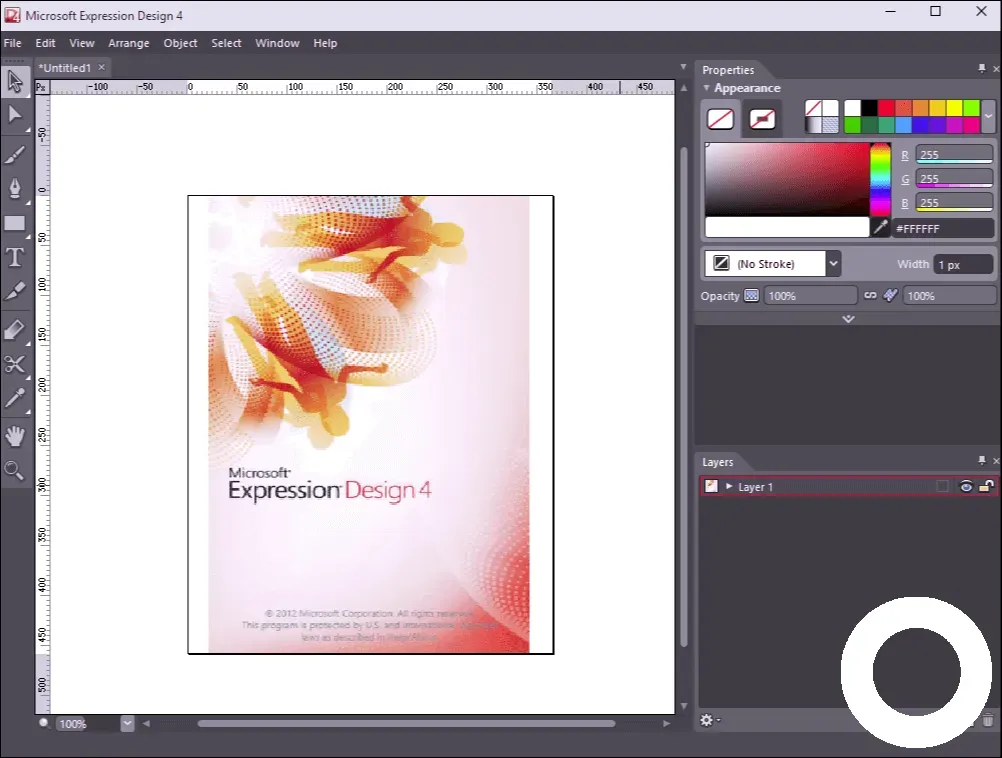Image resolution: width=1002 pixels, height=758 pixels.
Task: Open the zoom level dropdown arrow
Action: (127, 723)
